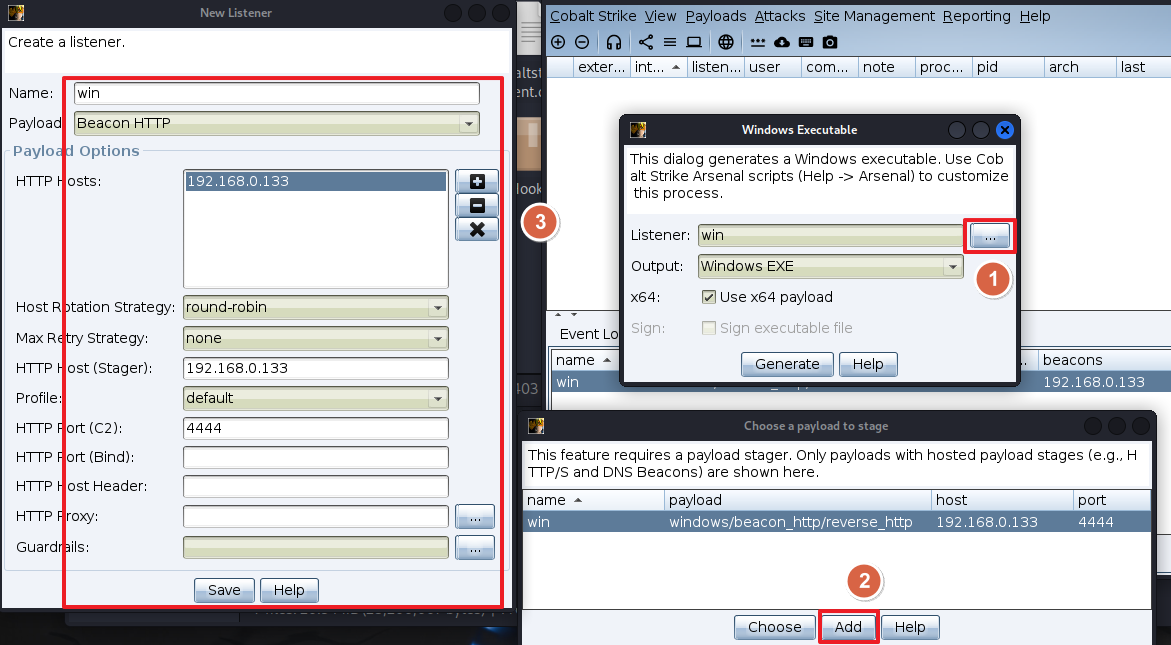
Task: Click Help in New Listener dialog
Action: (289, 591)
